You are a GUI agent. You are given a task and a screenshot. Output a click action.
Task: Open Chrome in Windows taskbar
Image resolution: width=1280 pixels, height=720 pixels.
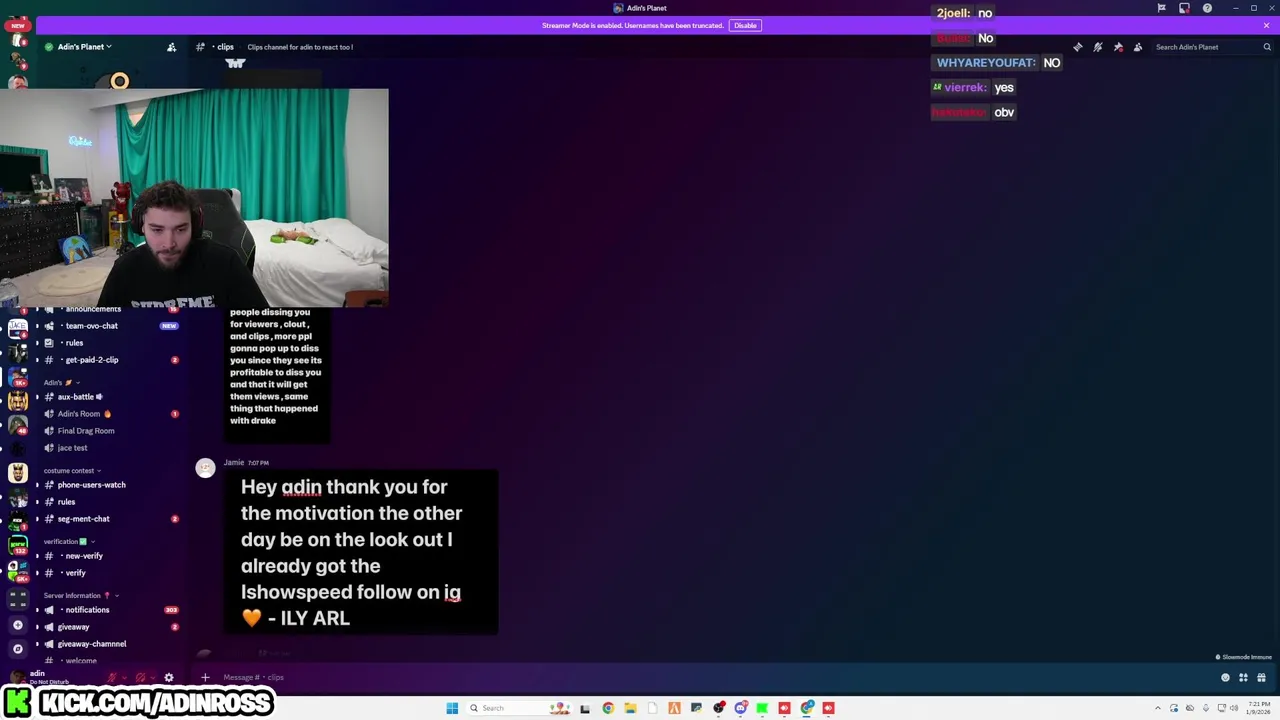tap(608, 708)
